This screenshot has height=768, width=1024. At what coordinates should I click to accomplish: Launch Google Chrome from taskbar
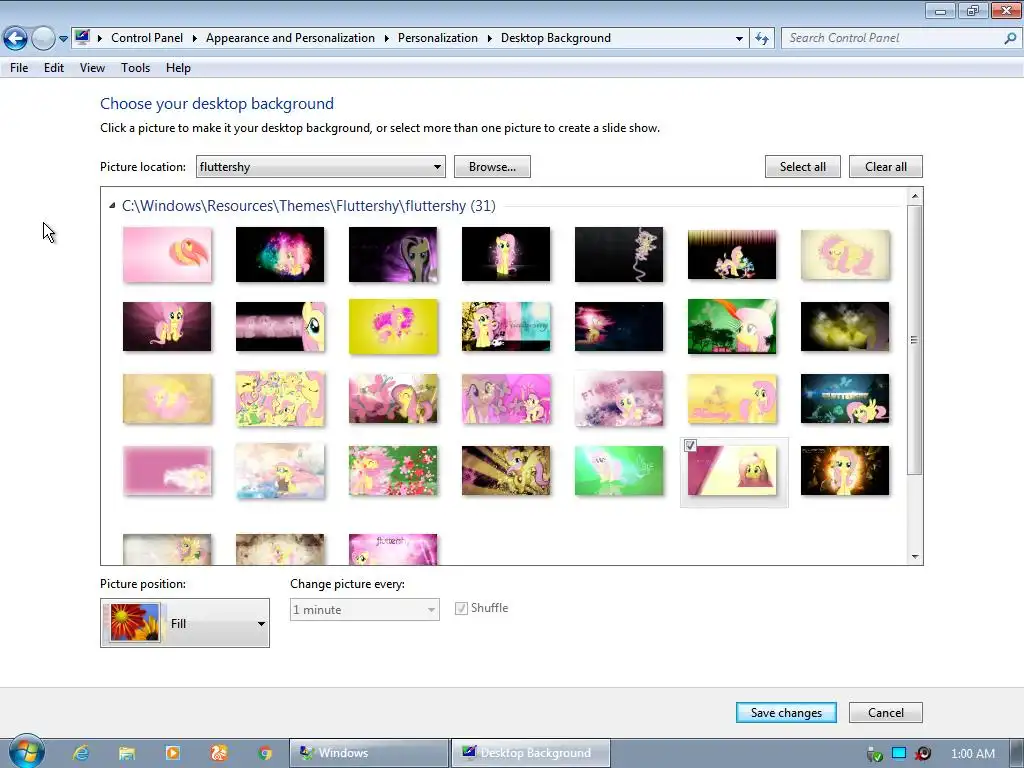(265, 753)
